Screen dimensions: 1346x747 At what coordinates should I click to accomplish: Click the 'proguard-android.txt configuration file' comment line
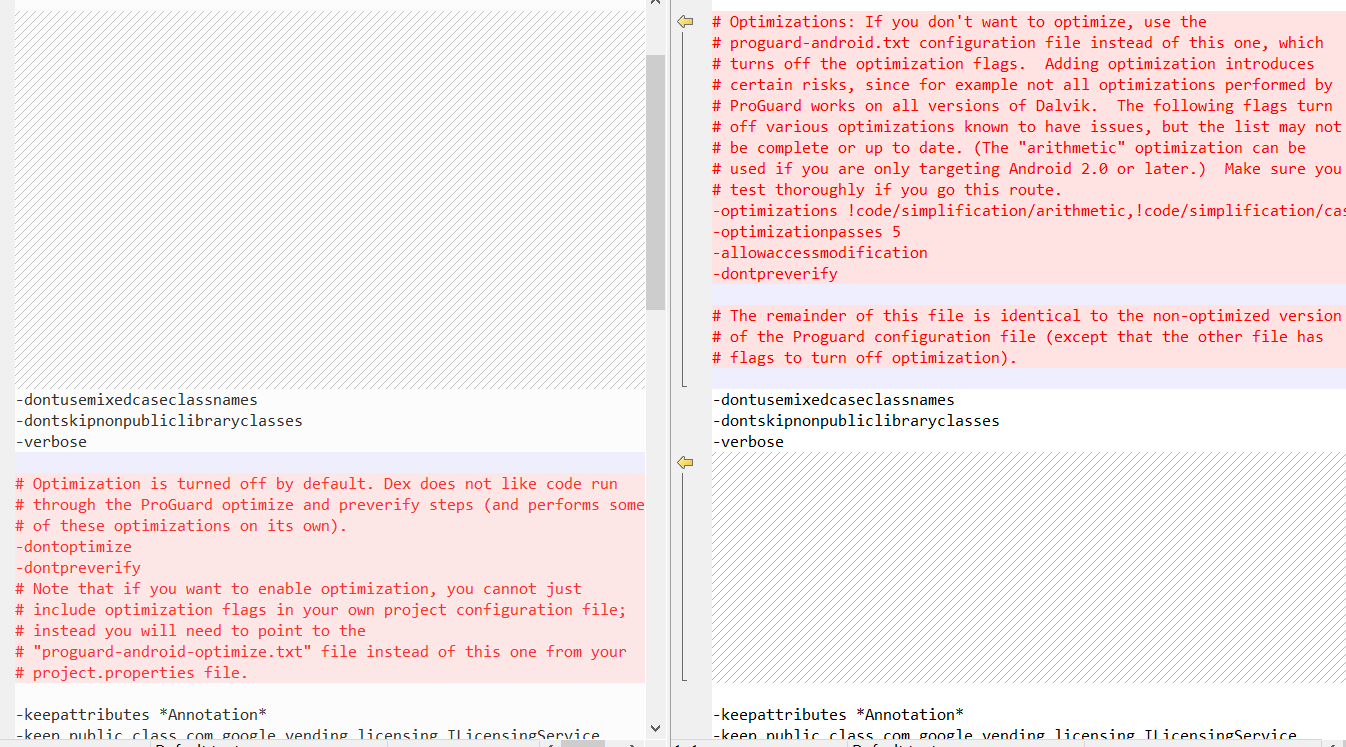pos(1018,42)
